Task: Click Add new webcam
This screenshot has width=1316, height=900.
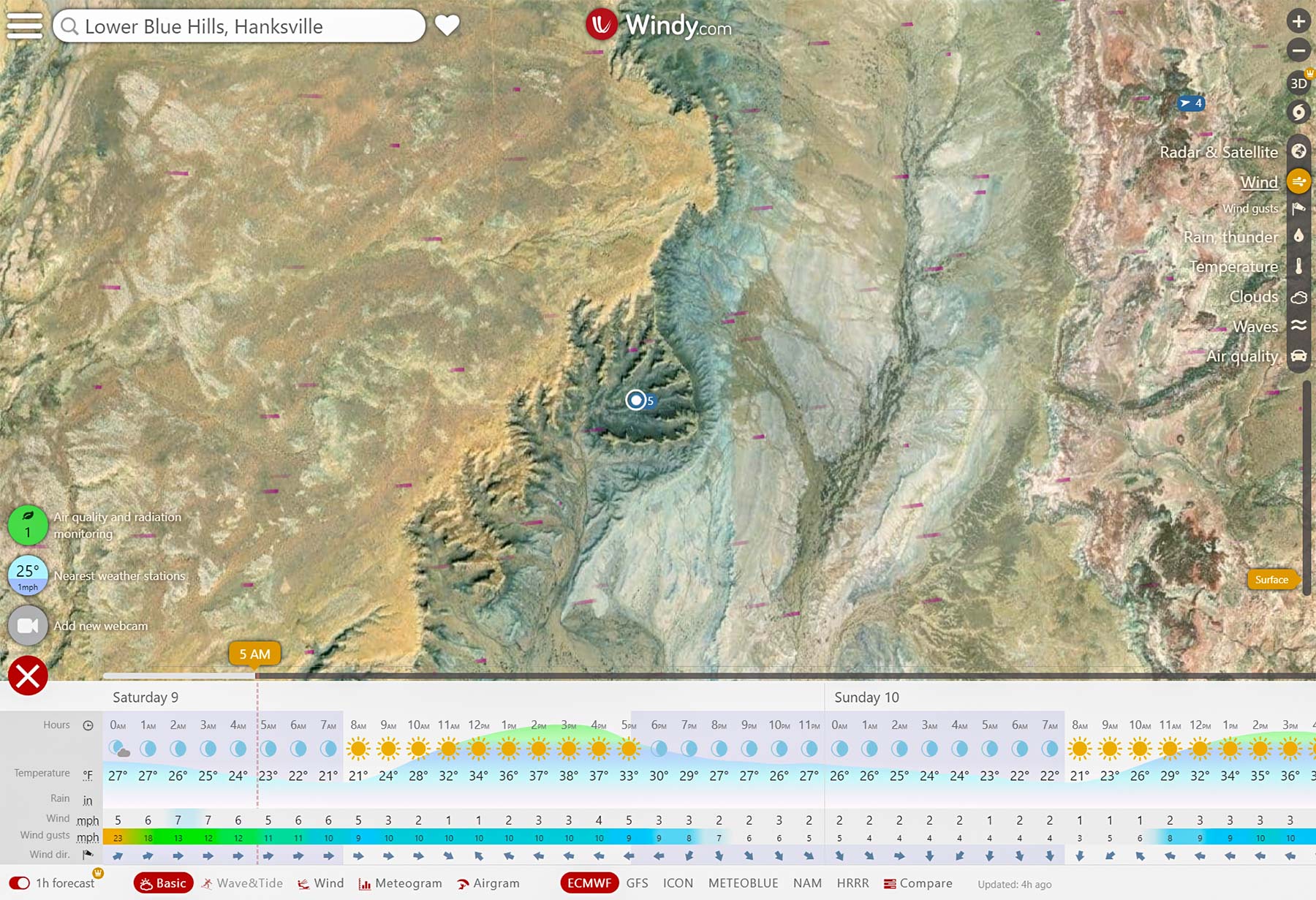Action: [x=28, y=626]
